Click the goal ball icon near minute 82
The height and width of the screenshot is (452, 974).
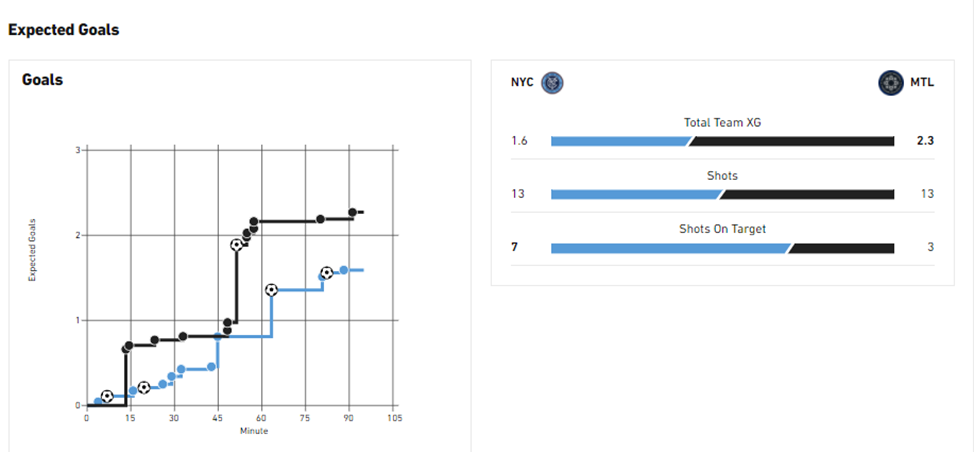(x=326, y=273)
